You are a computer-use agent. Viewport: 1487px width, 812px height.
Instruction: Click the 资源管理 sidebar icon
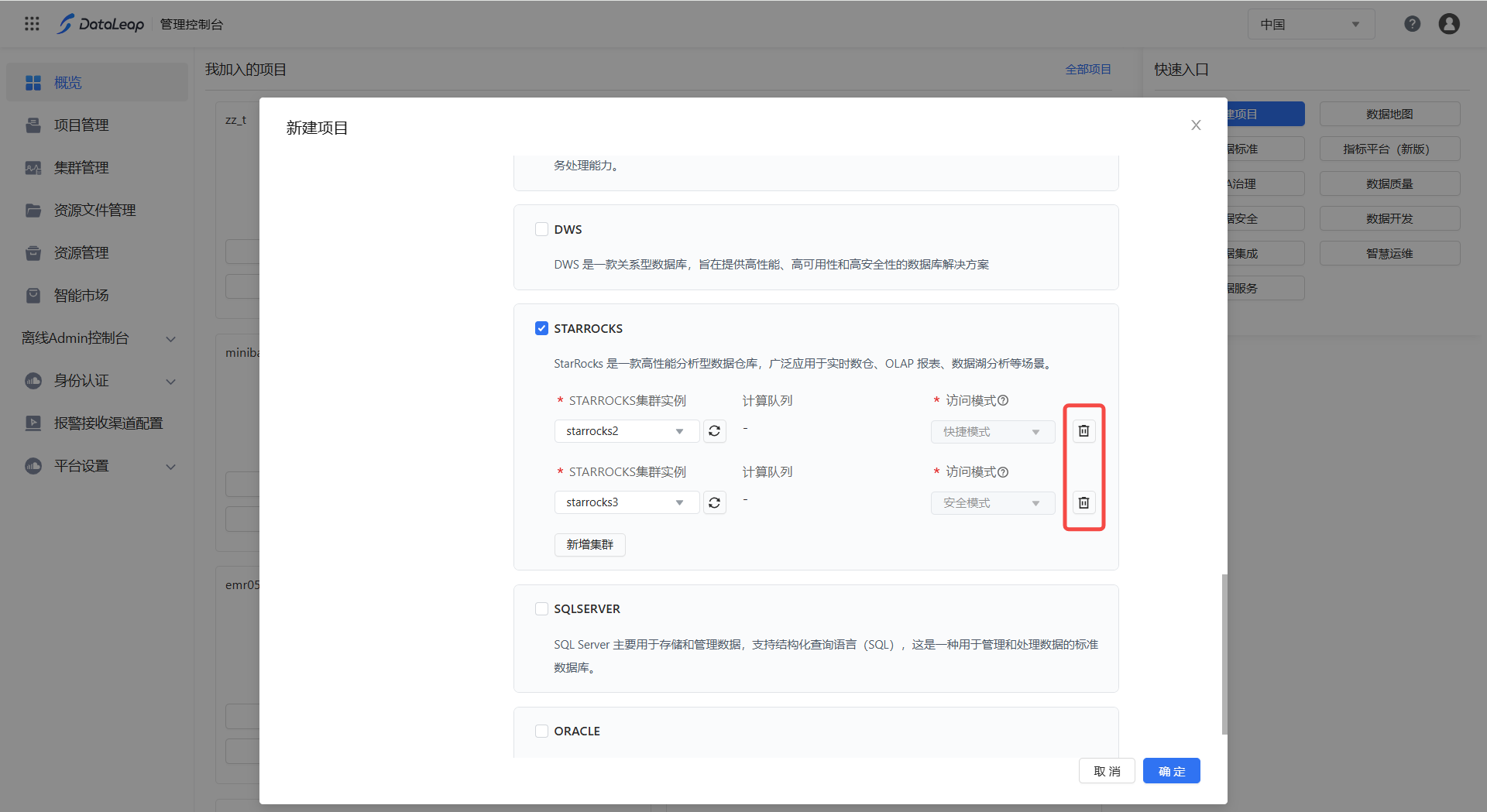(33, 253)
